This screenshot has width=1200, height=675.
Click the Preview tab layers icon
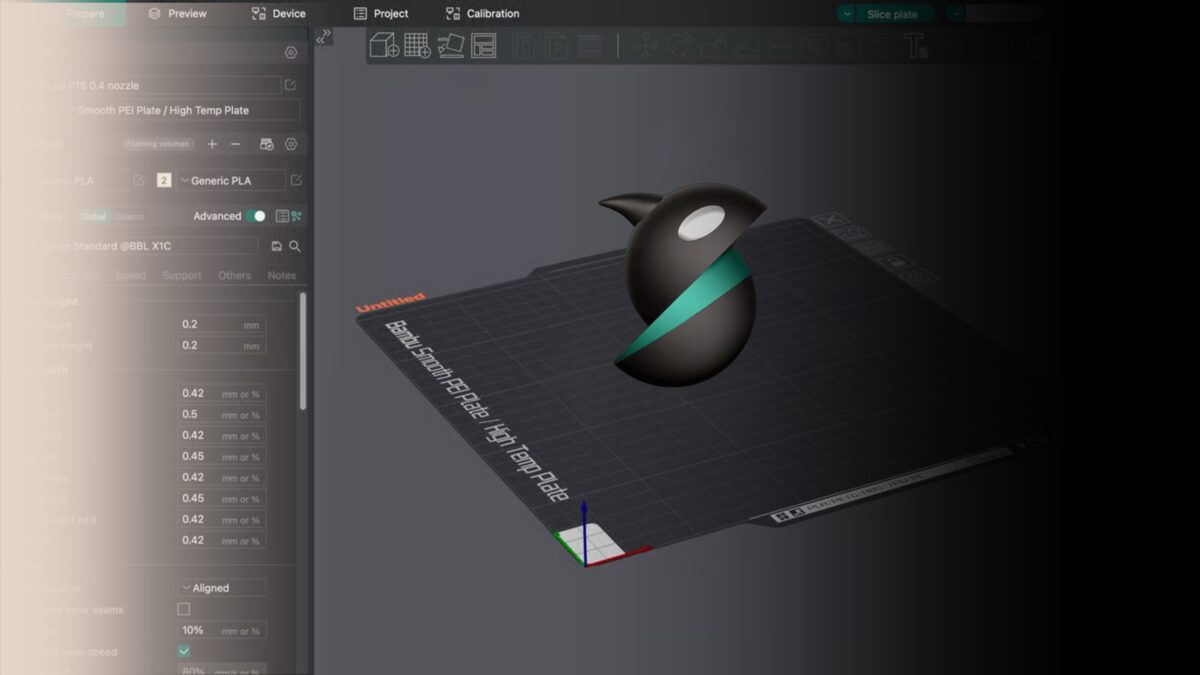[154, 14]
